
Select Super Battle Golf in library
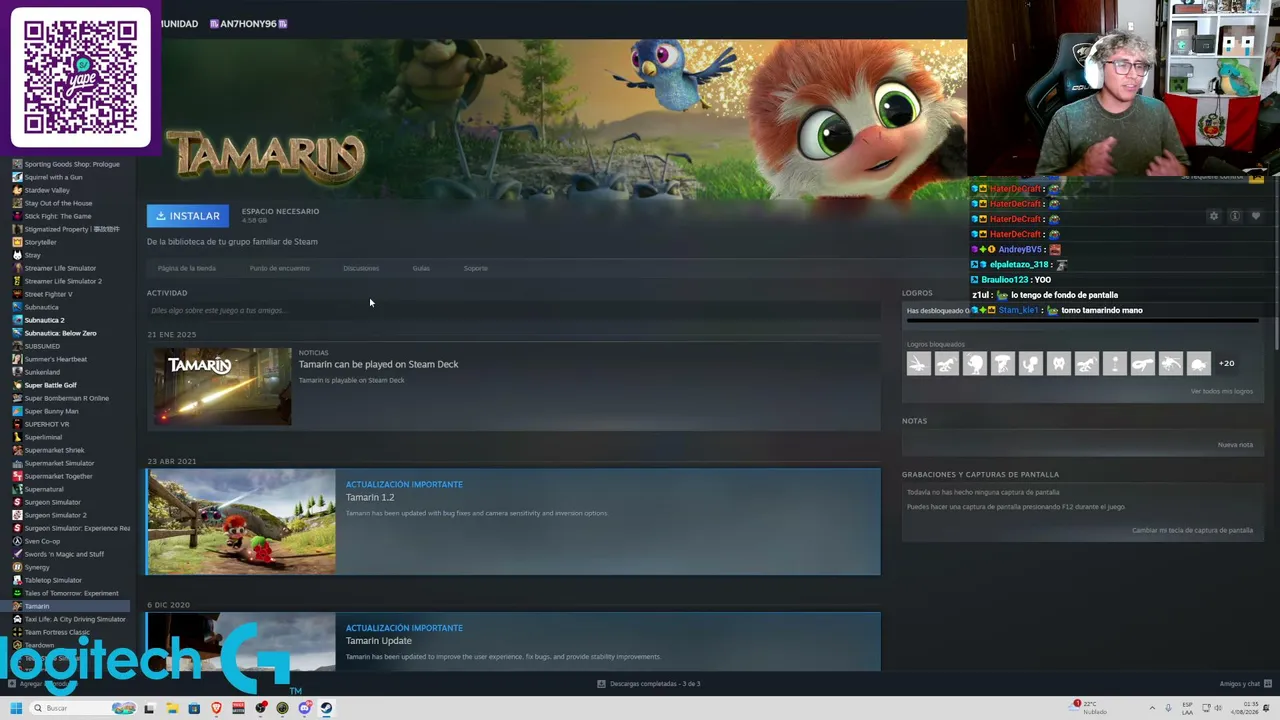click(50, 385)
